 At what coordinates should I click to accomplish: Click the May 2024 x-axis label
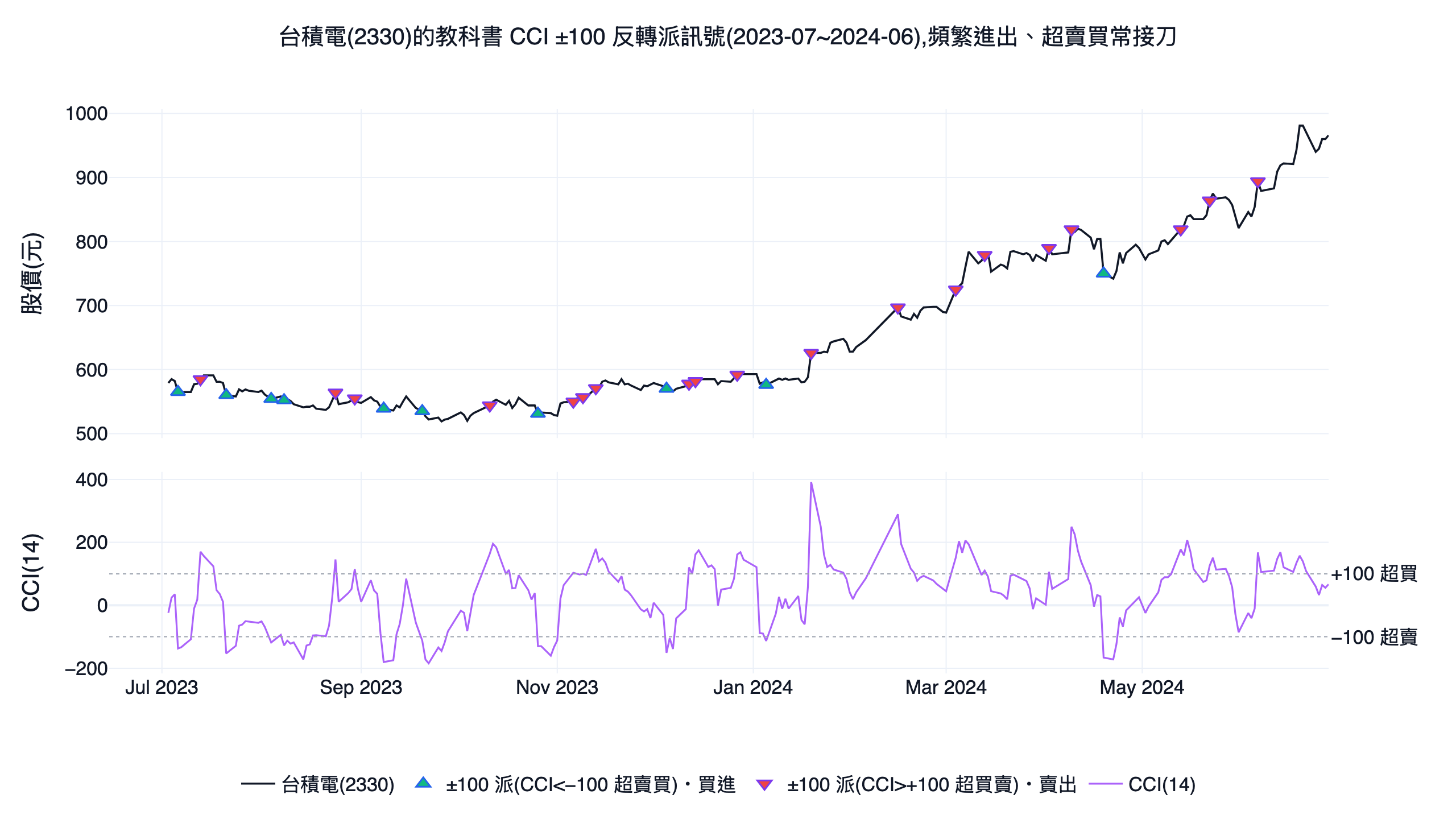click(x=1142, y=688)
